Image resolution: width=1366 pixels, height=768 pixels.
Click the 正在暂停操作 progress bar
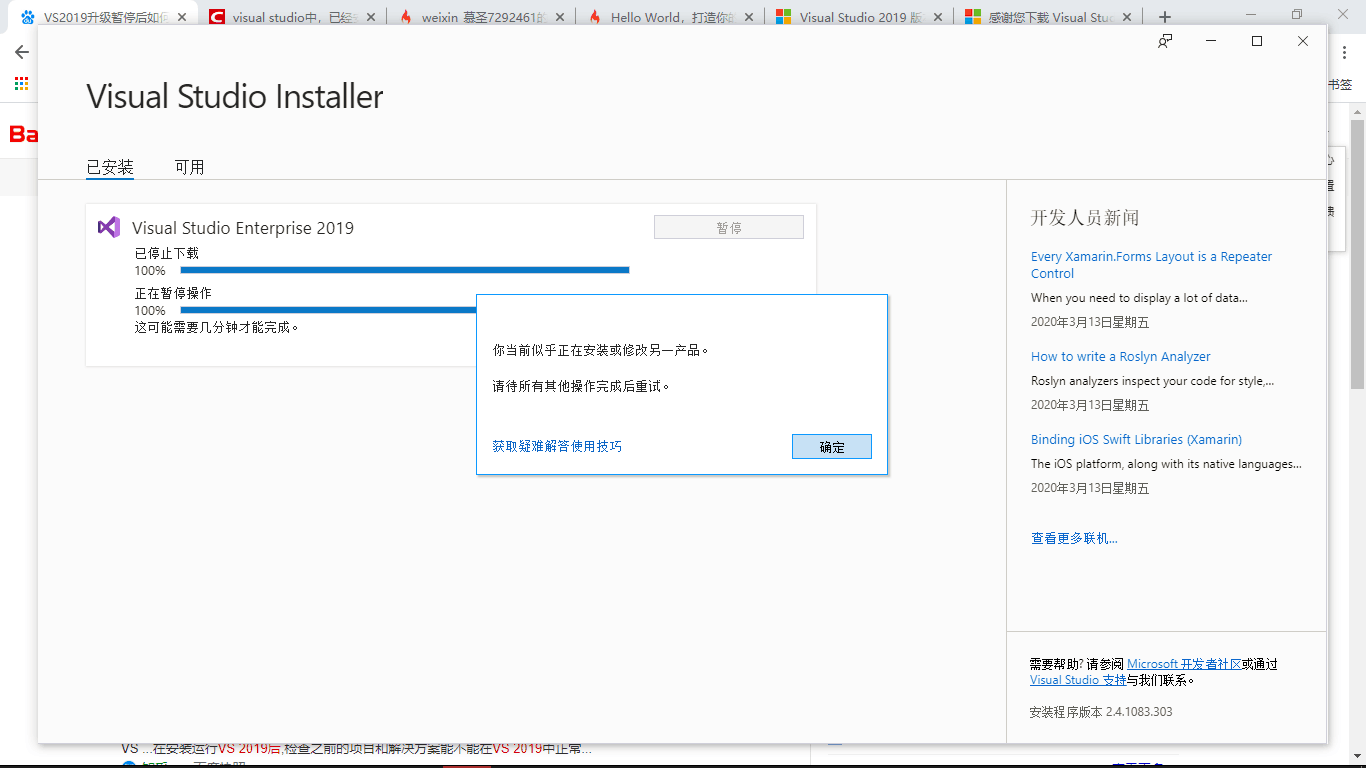click(x=328, y=310)
